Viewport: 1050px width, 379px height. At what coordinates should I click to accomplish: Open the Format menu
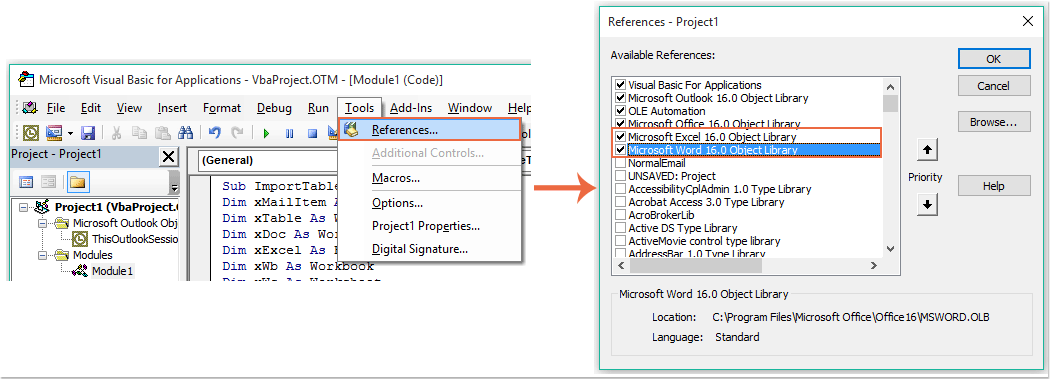click(222, 108)
